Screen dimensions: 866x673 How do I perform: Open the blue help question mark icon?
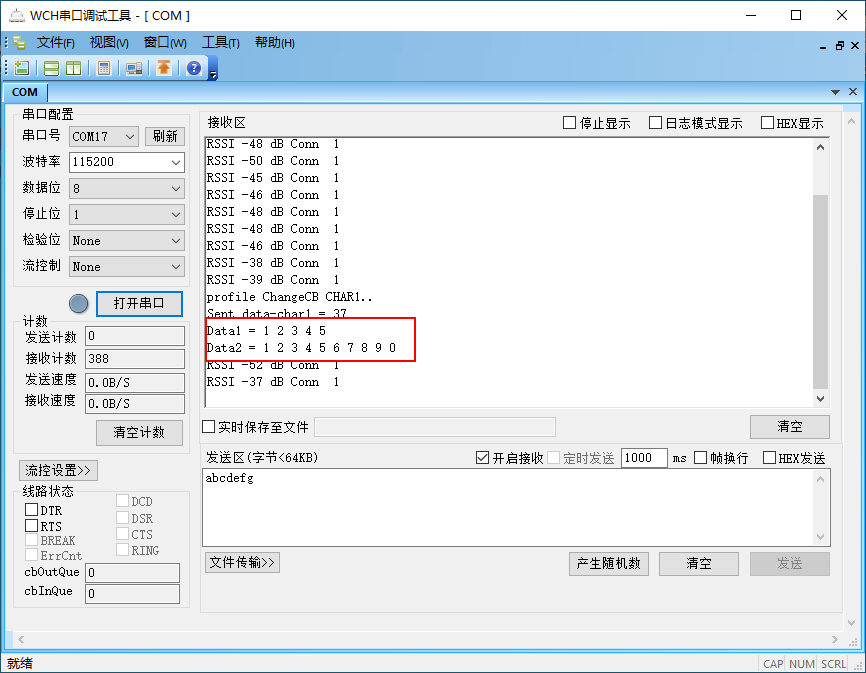coord(194,68)
